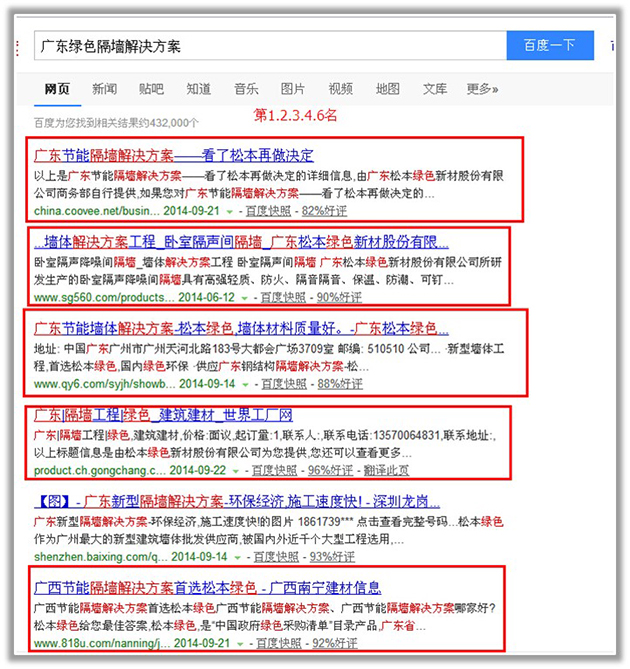
Task: Expand dropdown arrow beside china.coovee.net date
Action: [x=229, y=212]
